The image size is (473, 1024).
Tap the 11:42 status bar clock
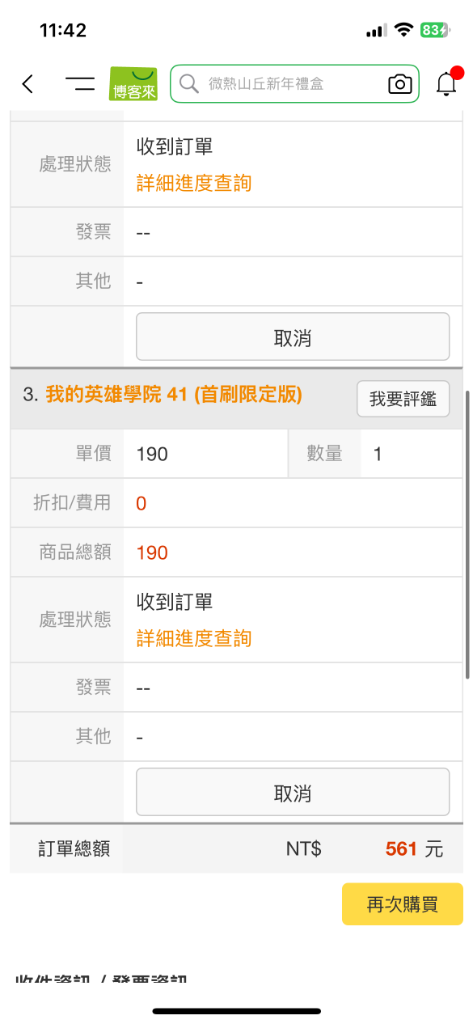63,30
